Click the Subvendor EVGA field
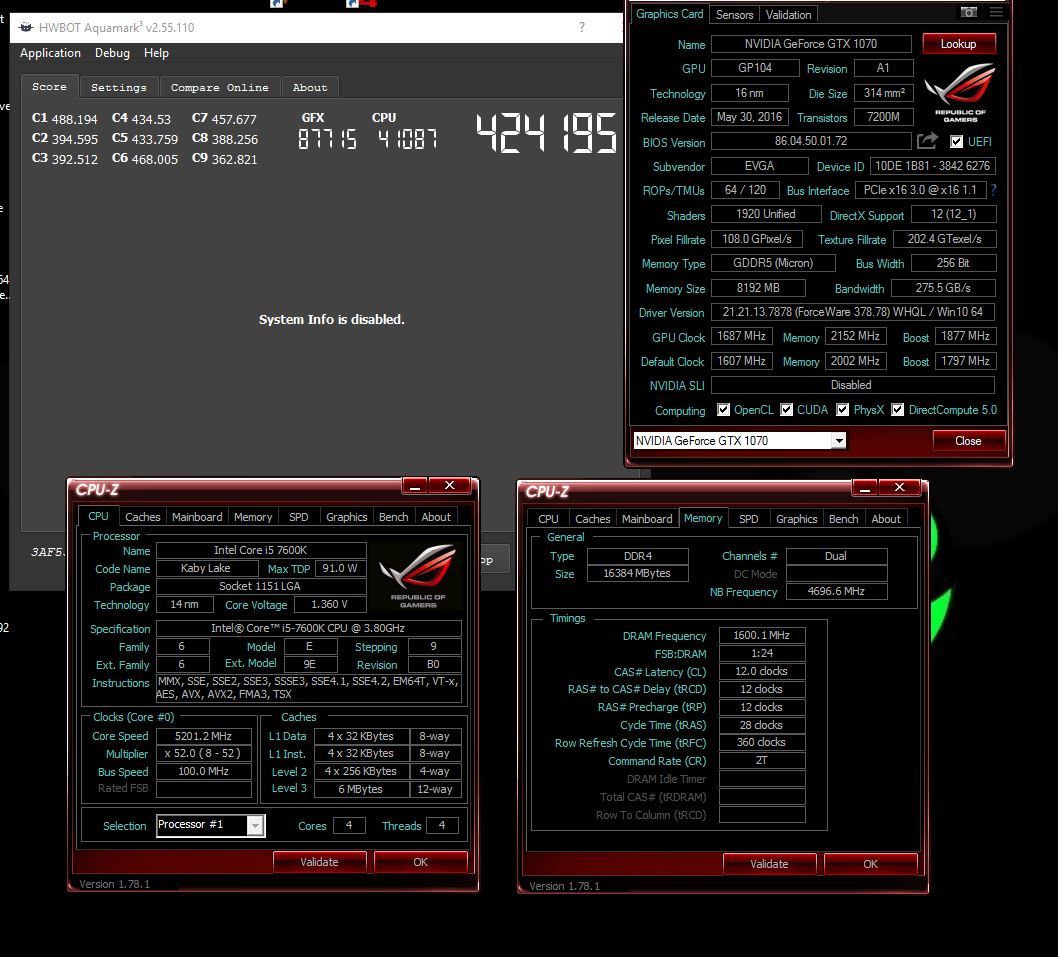The width and height of the screenshot is (1058, 957). click(760, 166)
